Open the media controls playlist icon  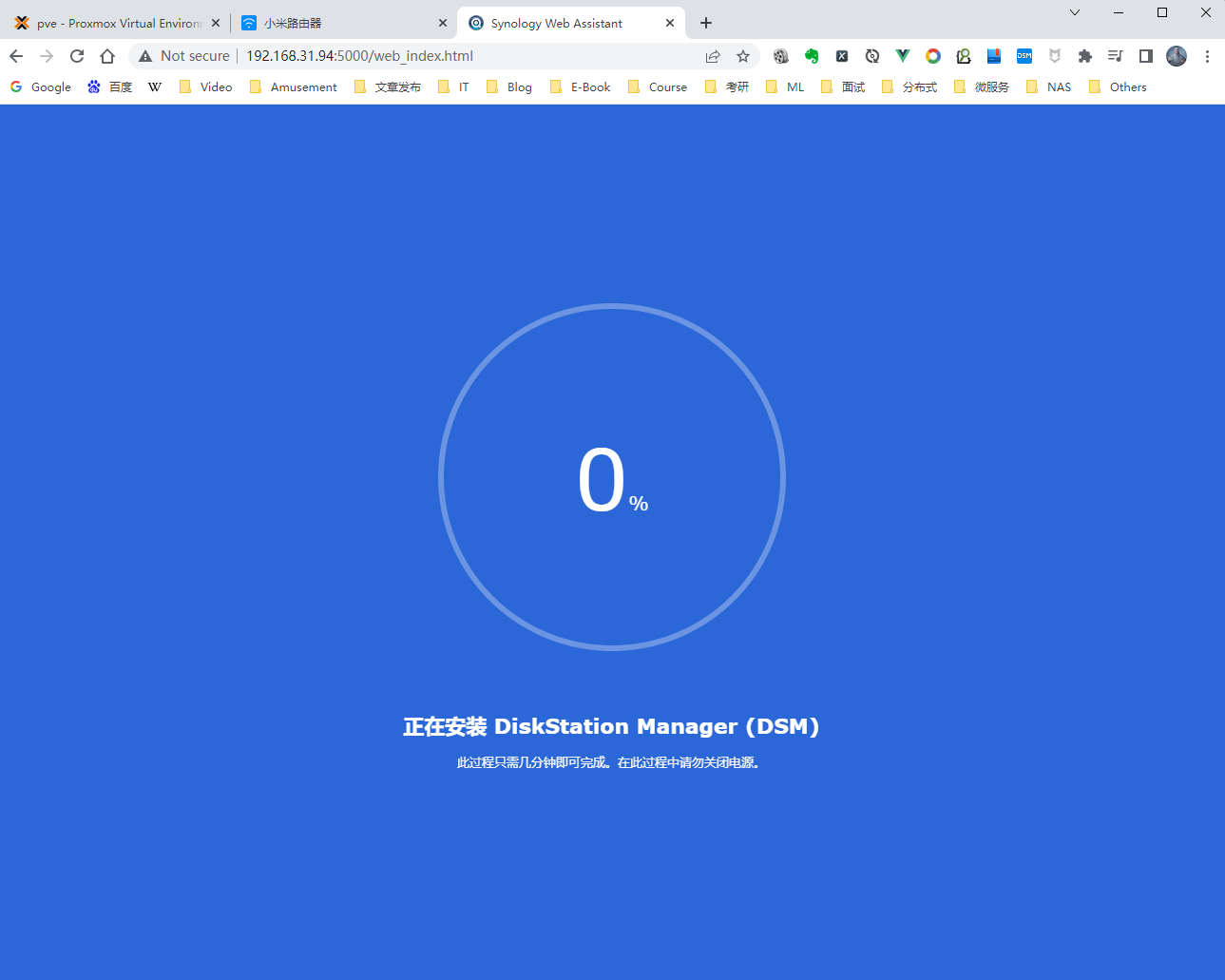1116,56
